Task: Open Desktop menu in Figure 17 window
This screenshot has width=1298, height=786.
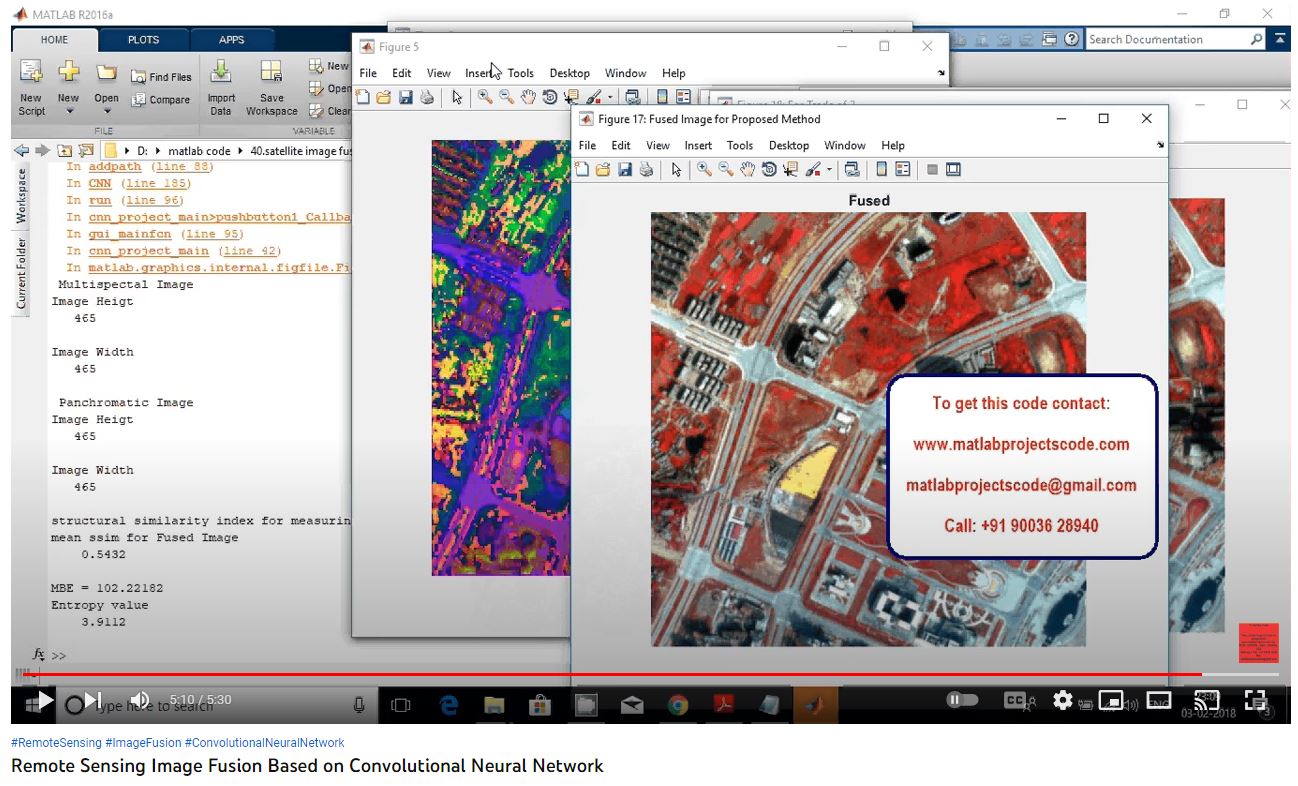Action: (789, 146)
